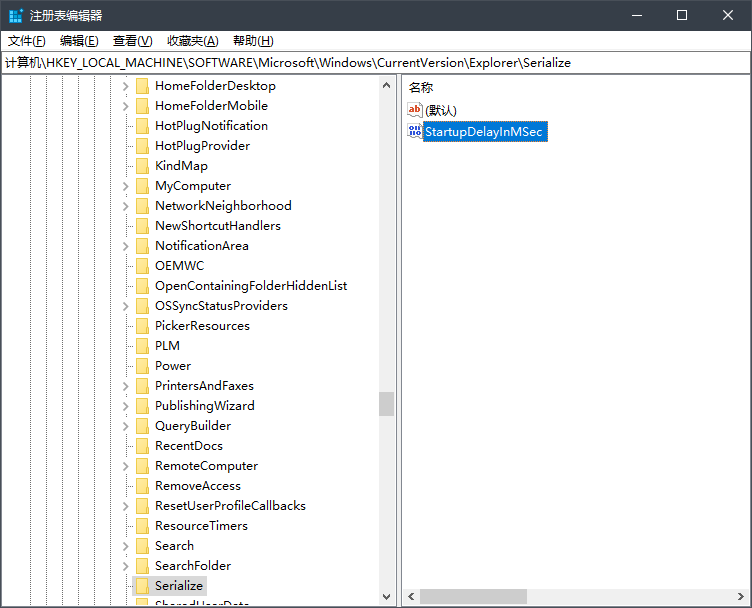Click values pane scroll right arrow
The image size is (752, 608).
pyautogui.click(x=740, y=596)
